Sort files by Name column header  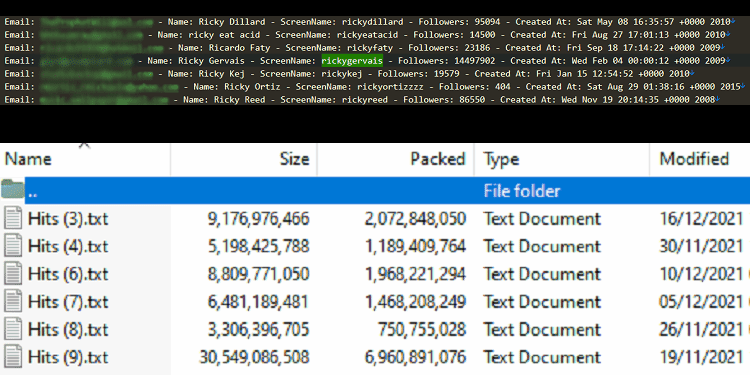click(x=85, y=159)
